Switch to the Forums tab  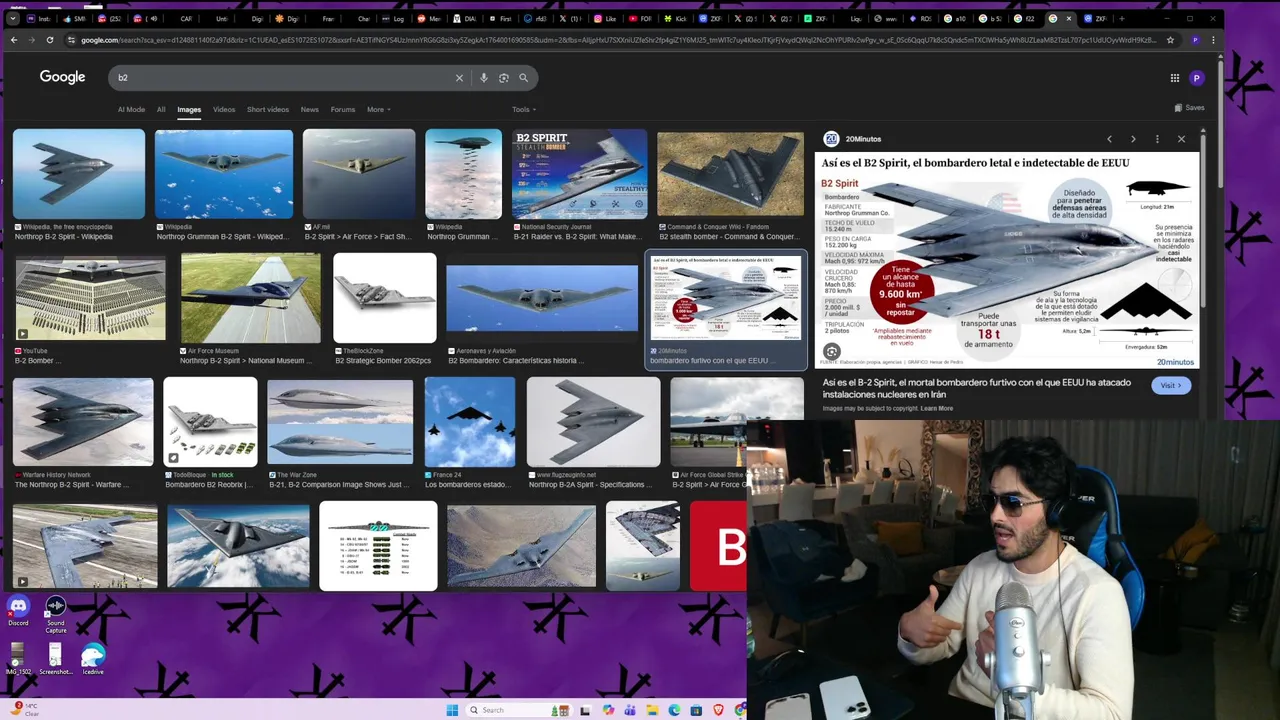343,109
